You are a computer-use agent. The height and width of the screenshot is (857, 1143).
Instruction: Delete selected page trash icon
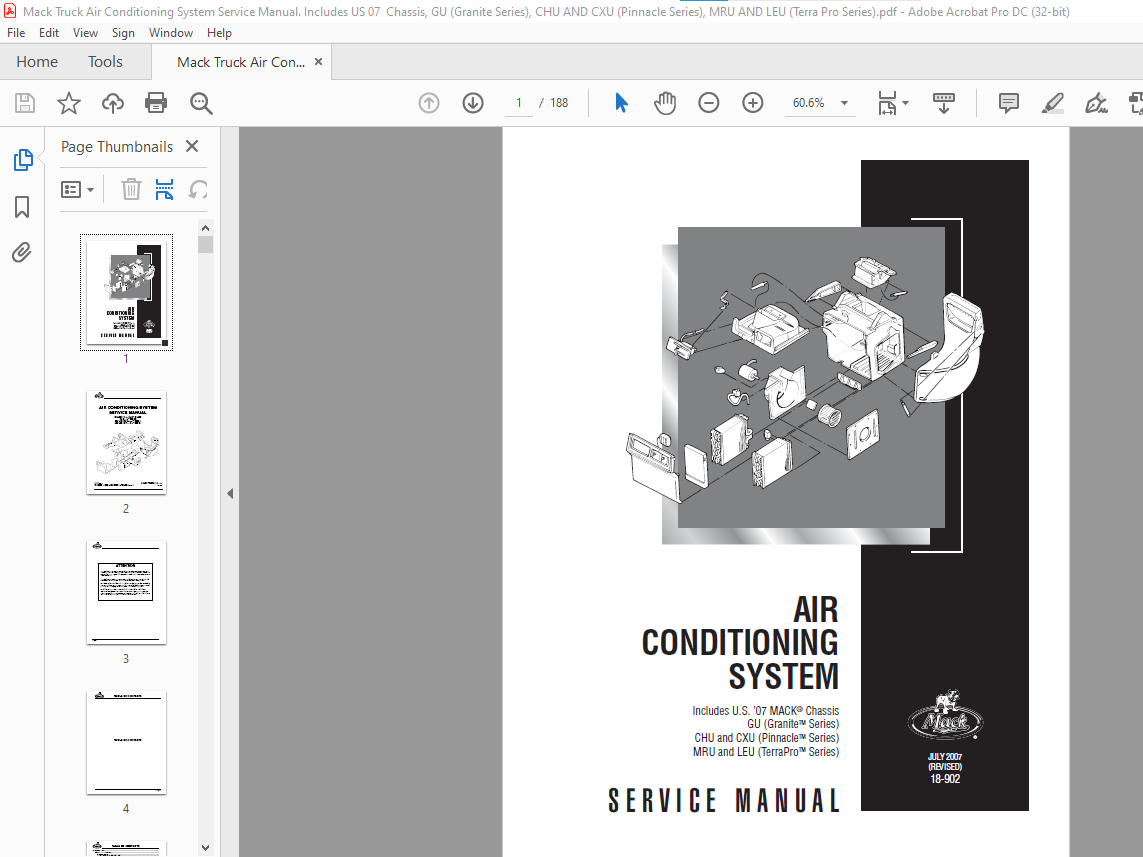(x=131, y=189)
